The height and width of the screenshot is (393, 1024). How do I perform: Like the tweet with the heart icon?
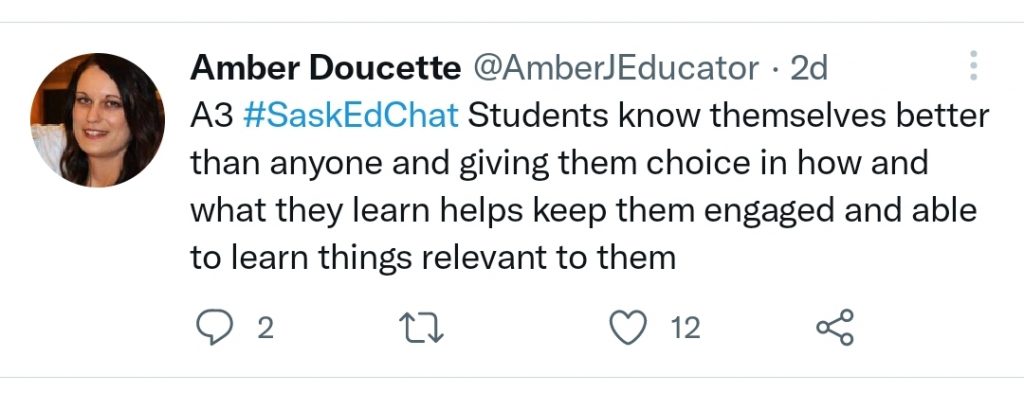(x=628, y=327)
